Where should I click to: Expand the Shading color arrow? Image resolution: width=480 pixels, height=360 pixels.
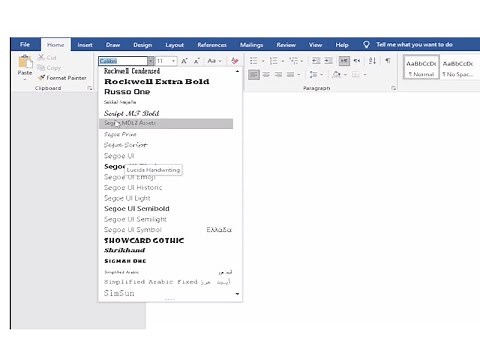(x=345, y=75)
